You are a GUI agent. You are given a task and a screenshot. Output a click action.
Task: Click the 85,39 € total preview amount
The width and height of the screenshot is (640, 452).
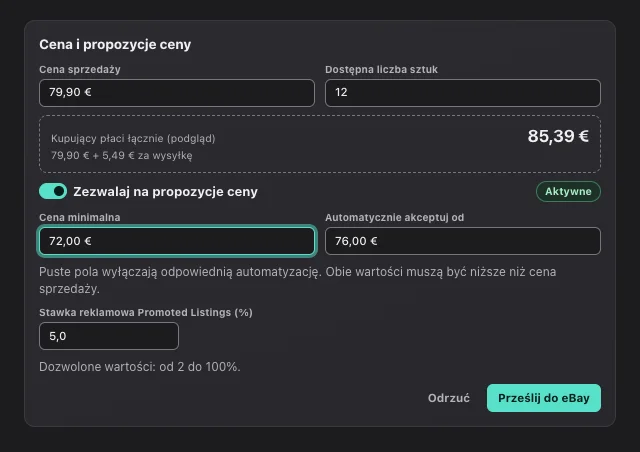(558, 136)
